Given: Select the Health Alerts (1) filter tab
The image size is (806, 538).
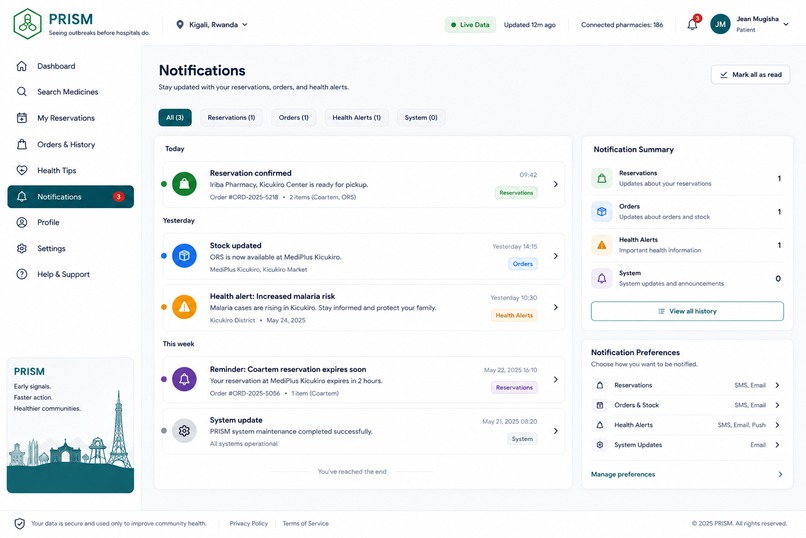Looking at the screenshot, I should tap(356, 118).
